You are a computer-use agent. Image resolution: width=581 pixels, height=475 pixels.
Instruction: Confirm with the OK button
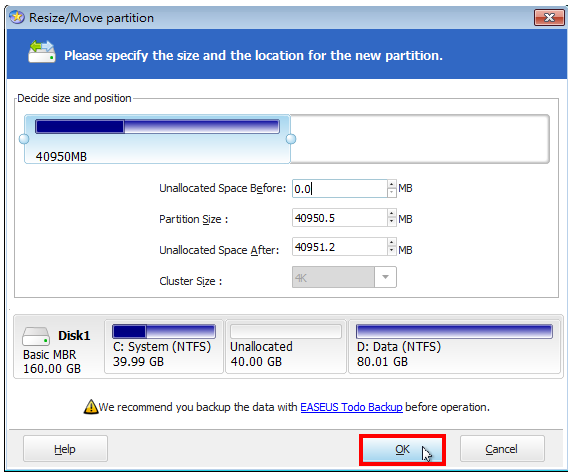402,449
